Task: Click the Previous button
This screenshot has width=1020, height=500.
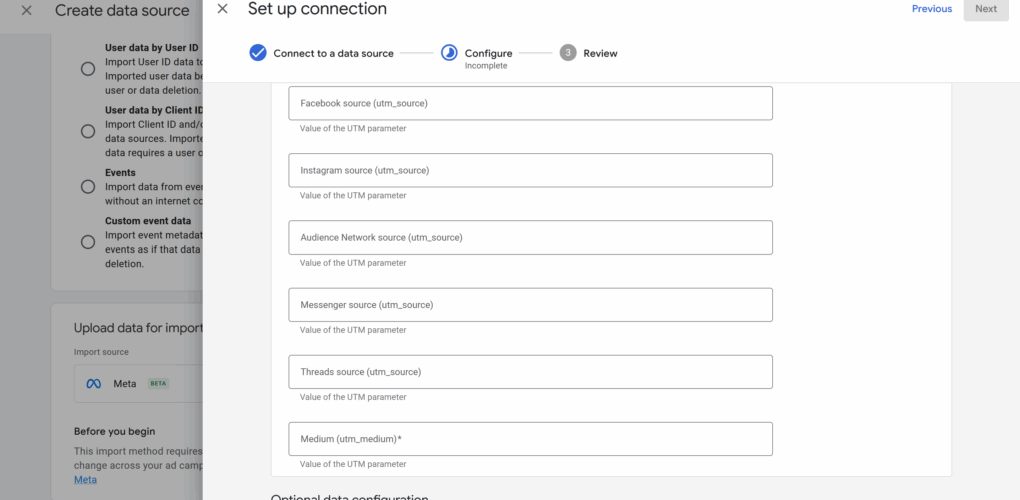Action: [x=931, y=9]
